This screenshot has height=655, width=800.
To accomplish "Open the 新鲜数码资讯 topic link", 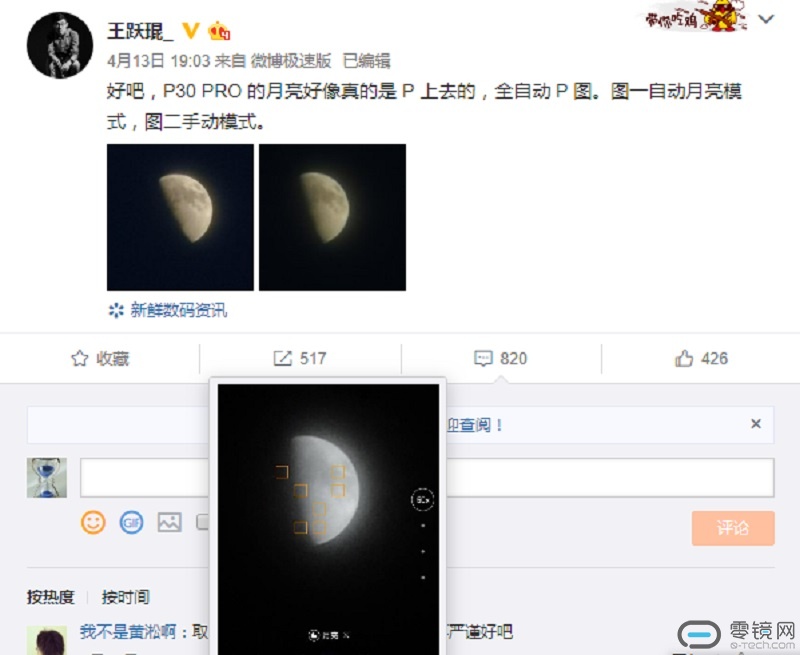I will coord(179,310).
